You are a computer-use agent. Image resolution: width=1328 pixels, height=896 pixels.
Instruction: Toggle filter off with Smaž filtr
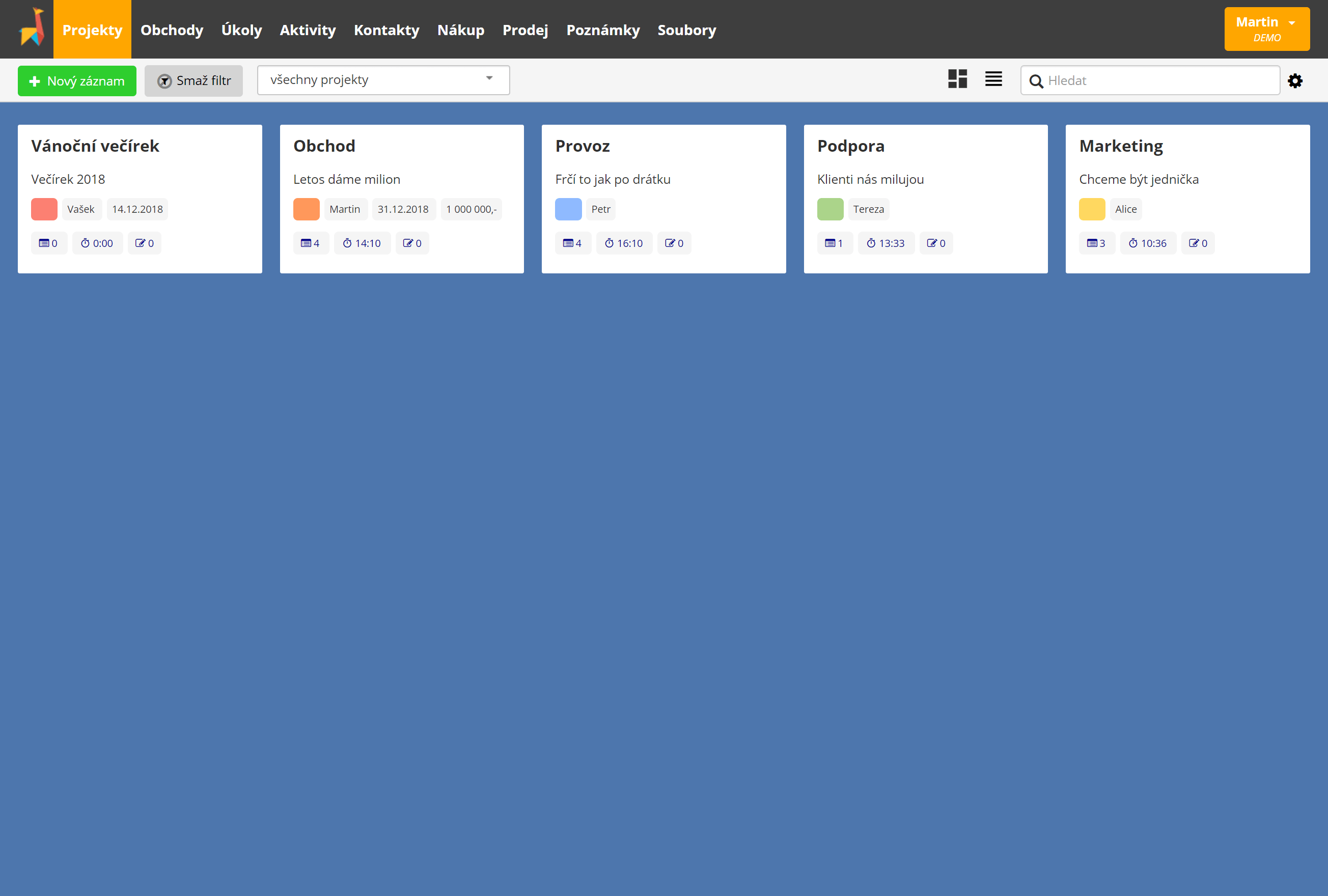[194, 80]
